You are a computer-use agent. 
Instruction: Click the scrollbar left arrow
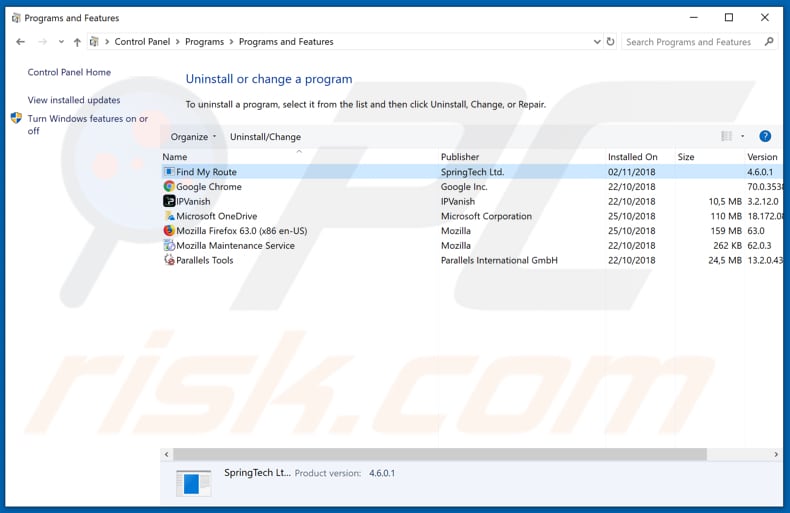click(167, 454)
